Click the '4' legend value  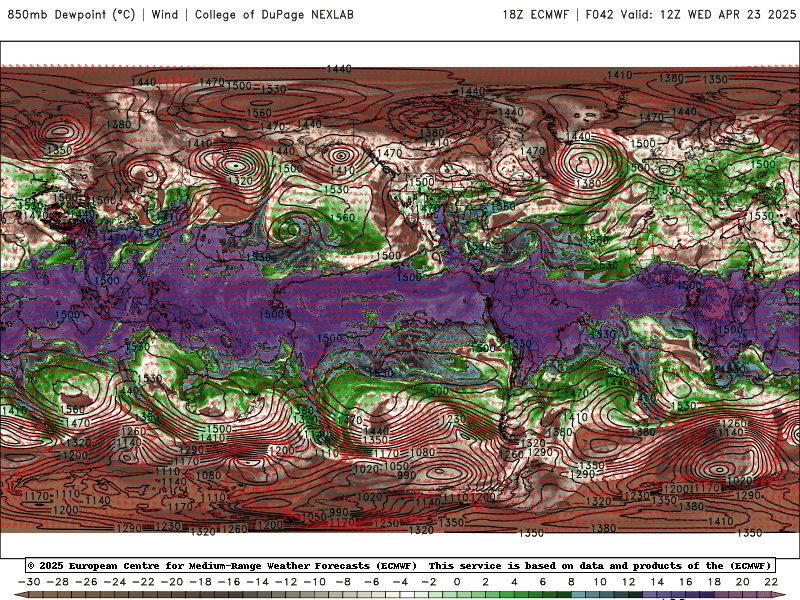pyautogui.click(x=514, y=582)
